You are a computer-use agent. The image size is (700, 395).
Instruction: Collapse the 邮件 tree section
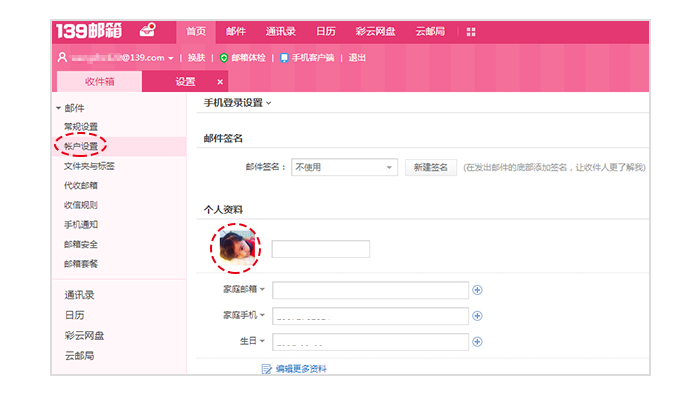pyautogui.click(x=58, y=108)
